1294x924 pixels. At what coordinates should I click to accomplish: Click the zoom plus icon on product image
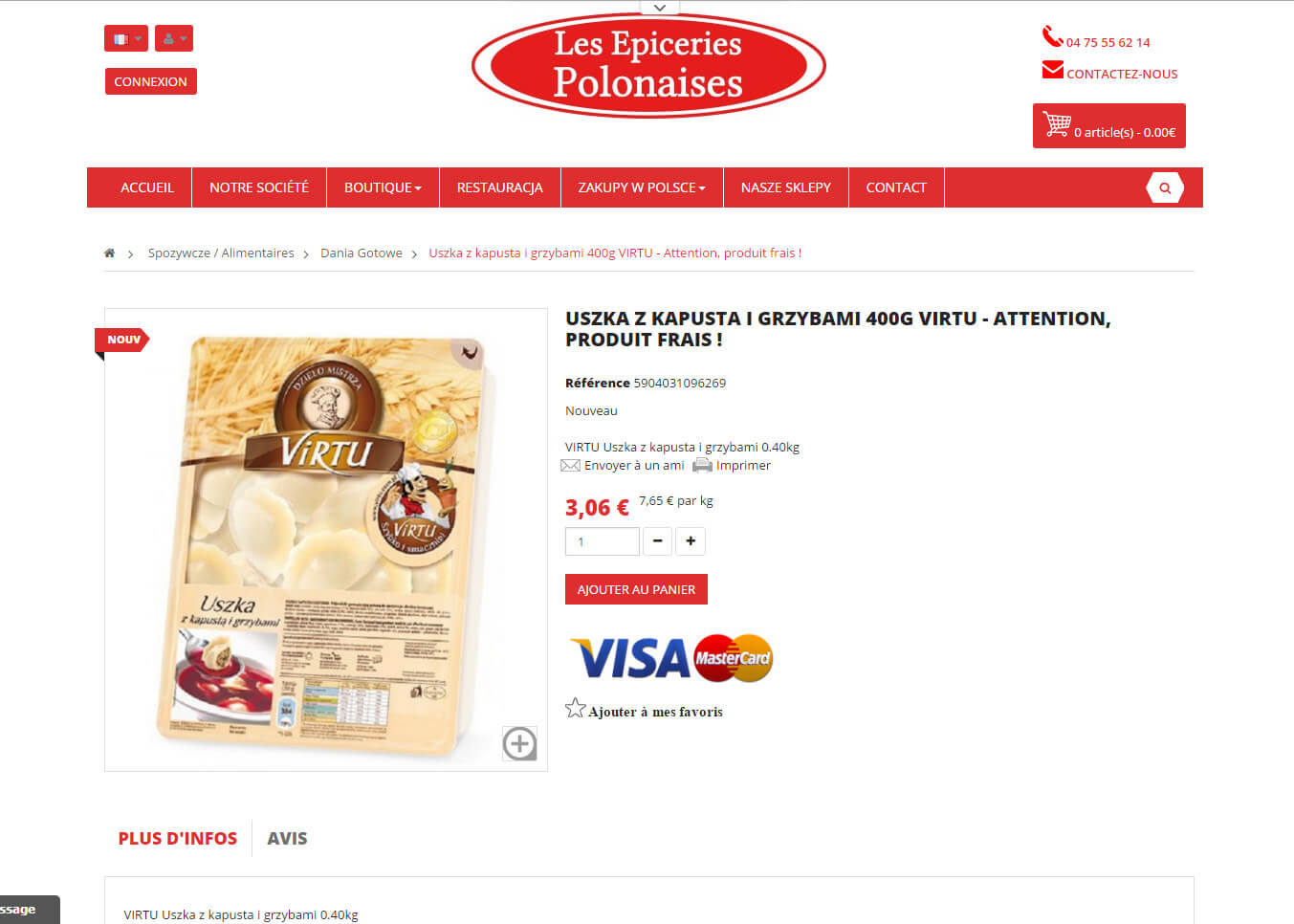coord(519,743)
